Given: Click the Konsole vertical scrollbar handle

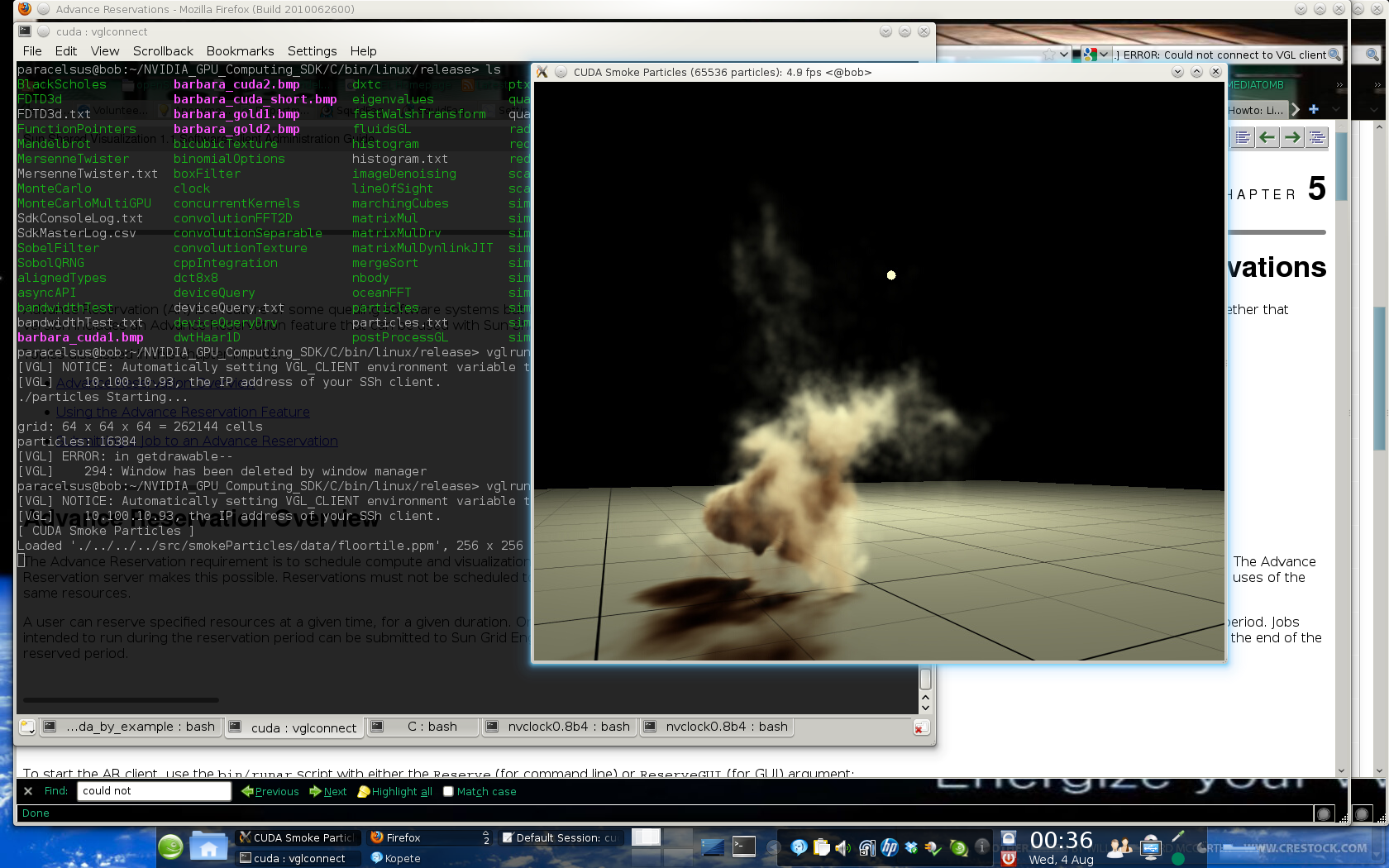Looking at the screenshot, I should click(926, 679).
